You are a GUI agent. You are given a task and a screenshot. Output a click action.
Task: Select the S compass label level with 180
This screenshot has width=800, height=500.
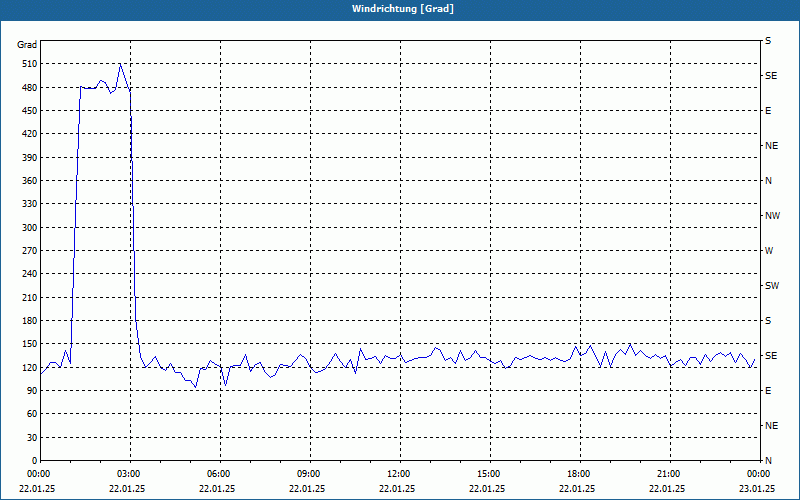coord(768,321)
